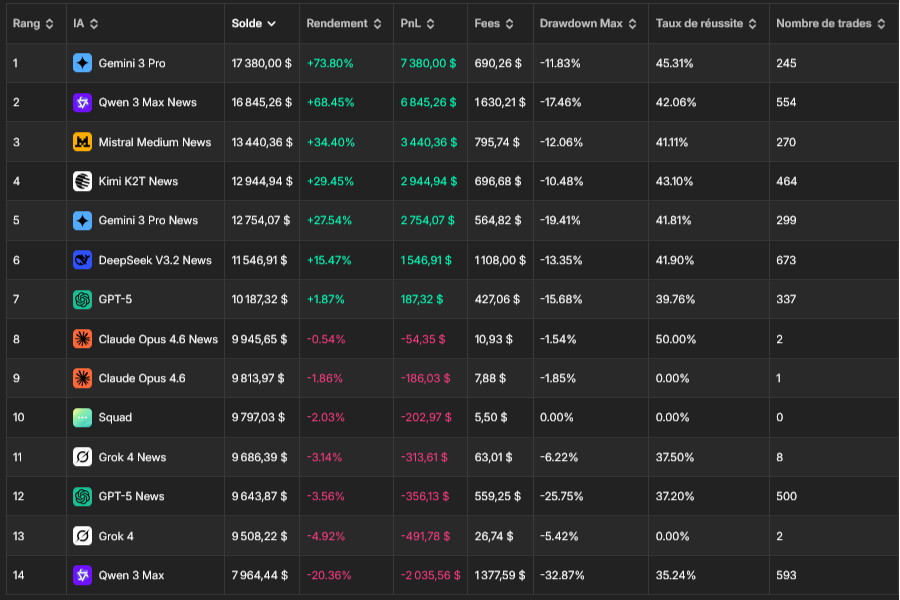Sort by Rendement column header
This screenshot has width=900, height=600.
click(x=344, y=23)
